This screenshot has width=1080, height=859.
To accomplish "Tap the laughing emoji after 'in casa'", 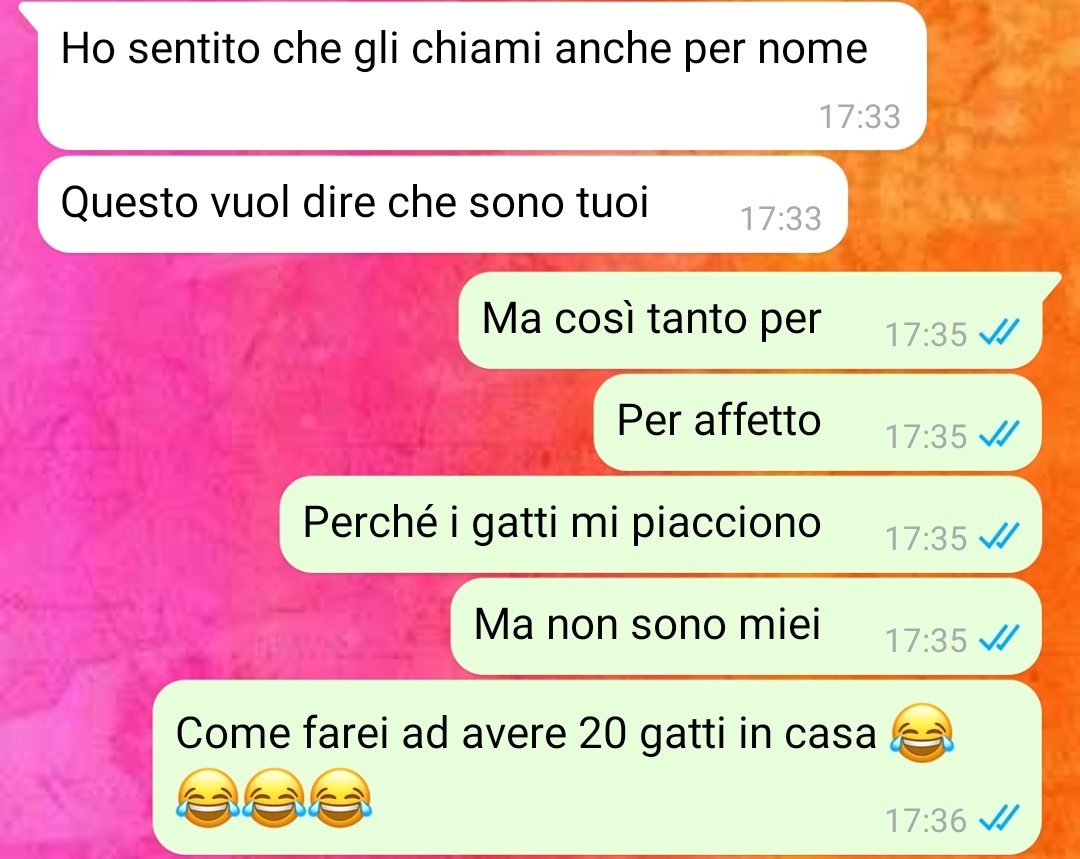I will [922, 733].
